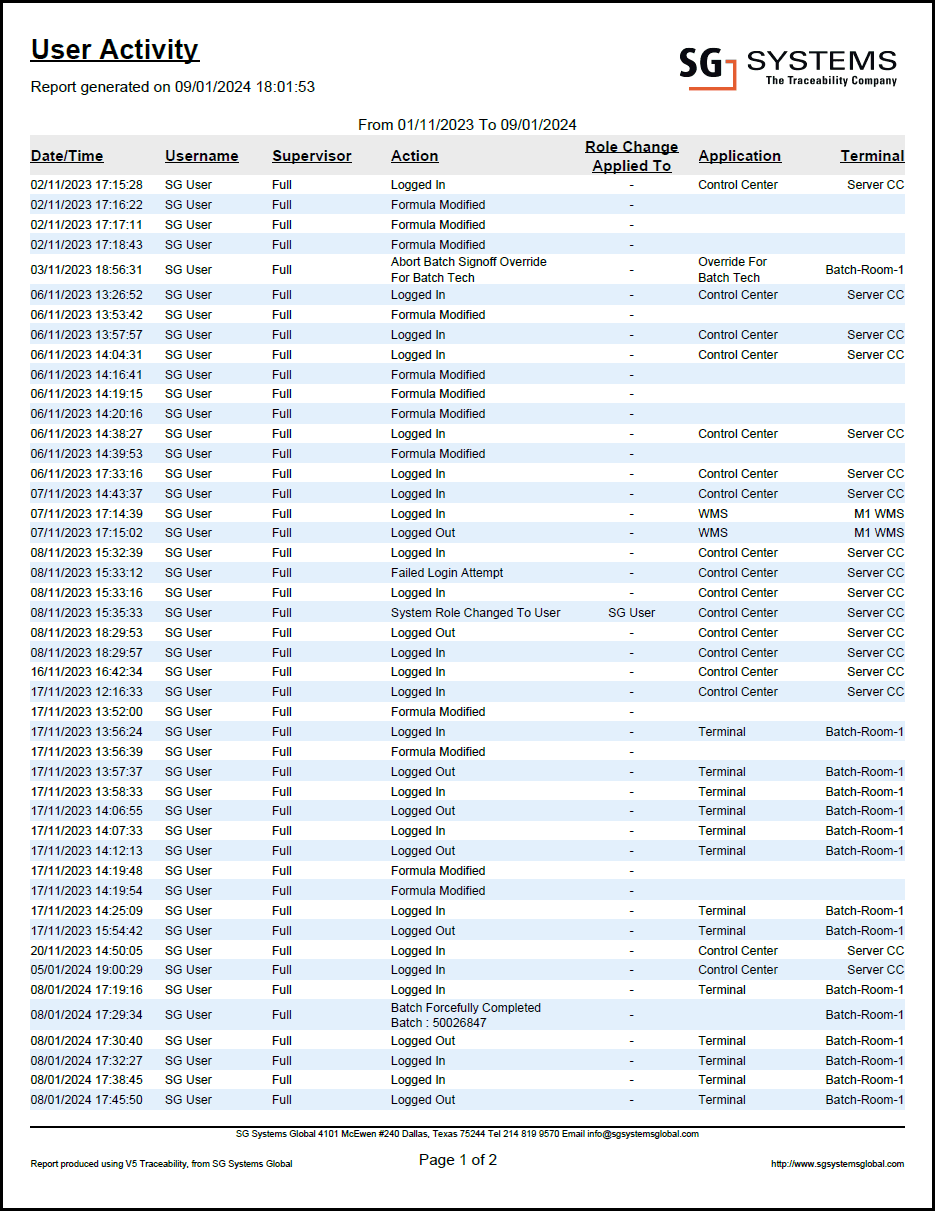Select the Date/Time column header
Image resolution: width=935 pixels, height=1211 pixels.
[66, 156]
